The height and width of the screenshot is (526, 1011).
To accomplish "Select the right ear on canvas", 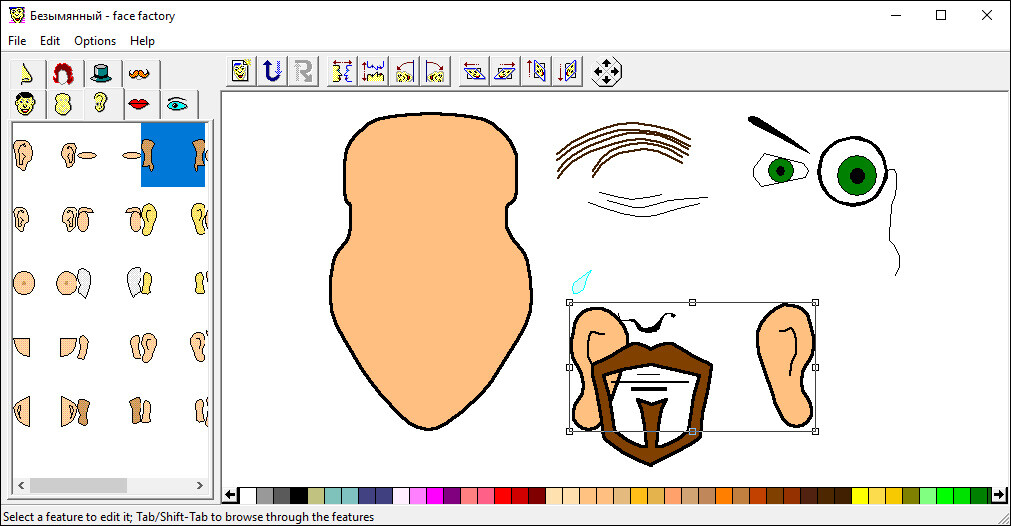I will tap(785, 365).
